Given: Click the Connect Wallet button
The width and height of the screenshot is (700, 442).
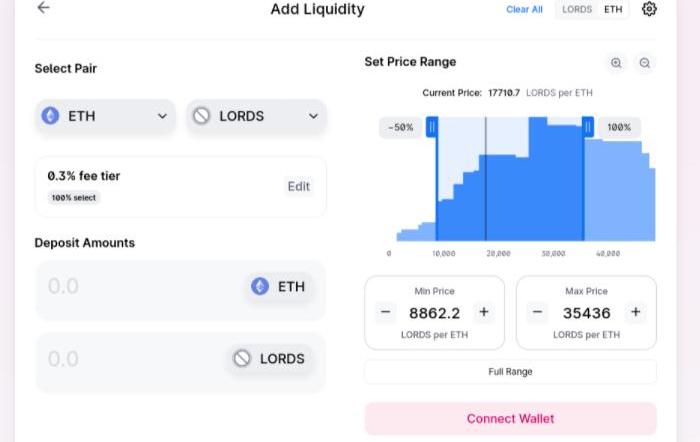Looking at the screenshot, I should [510, 419].
